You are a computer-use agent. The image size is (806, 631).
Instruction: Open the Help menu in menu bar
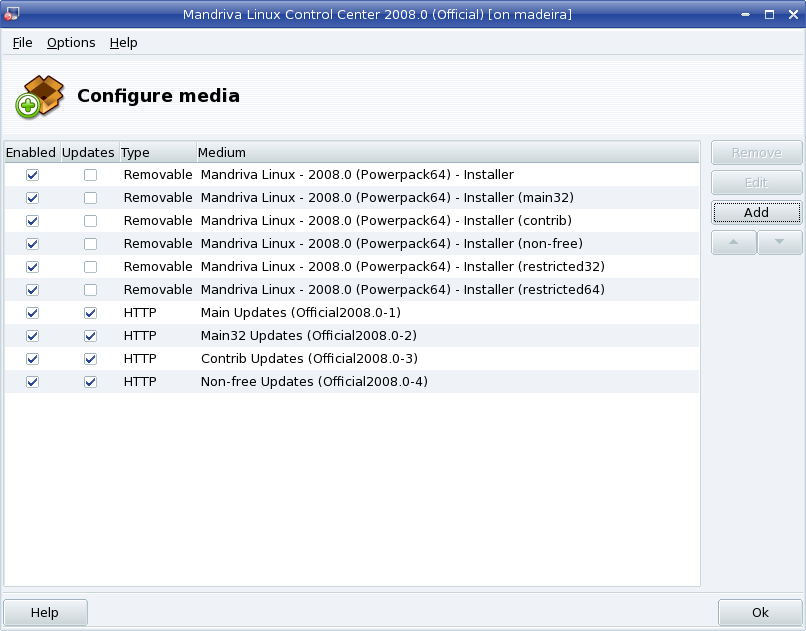pyautogui.click(x=123, y=43)
